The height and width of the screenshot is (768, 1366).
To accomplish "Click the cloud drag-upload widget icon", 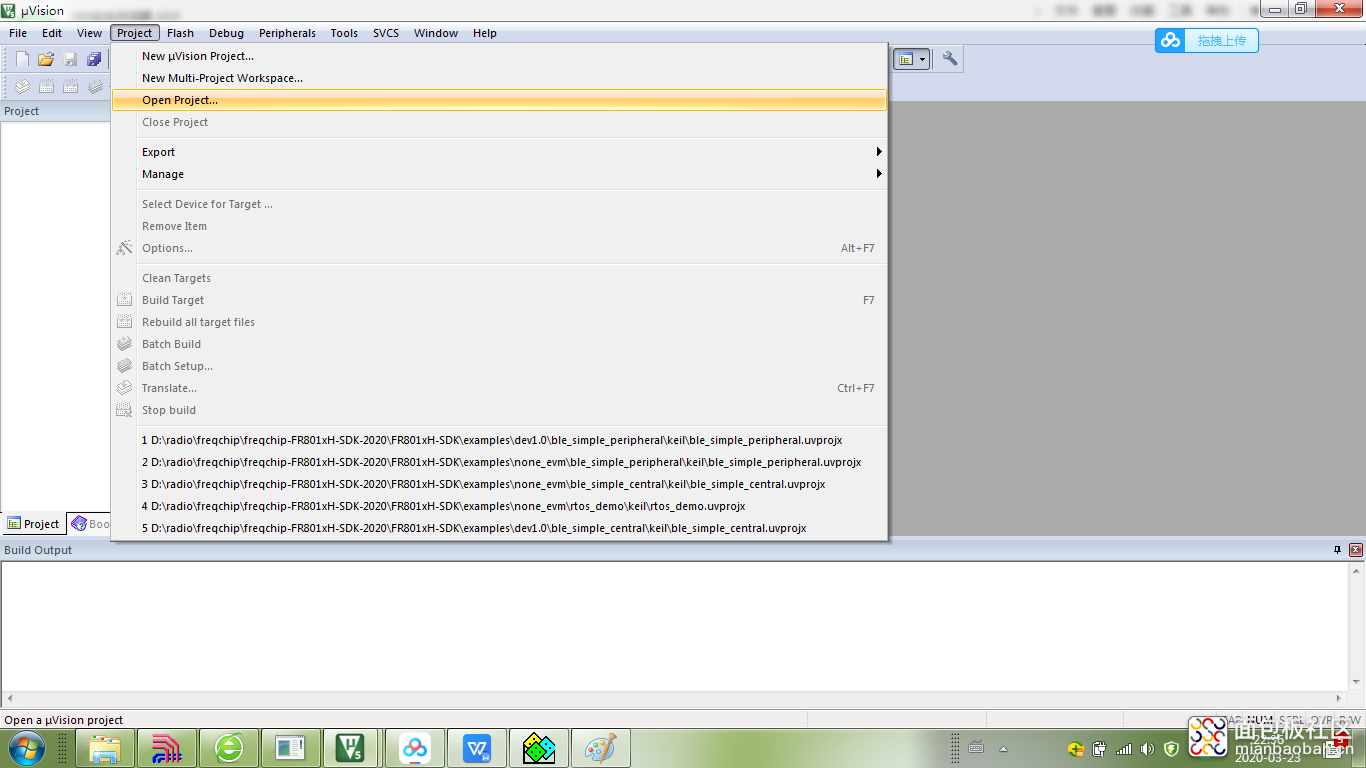I will 1171,40.
